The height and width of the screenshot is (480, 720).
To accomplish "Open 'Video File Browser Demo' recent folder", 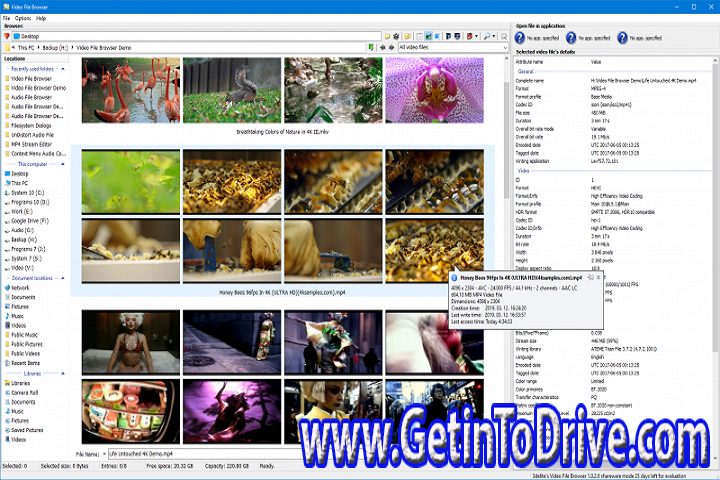I will coord(39,88).
